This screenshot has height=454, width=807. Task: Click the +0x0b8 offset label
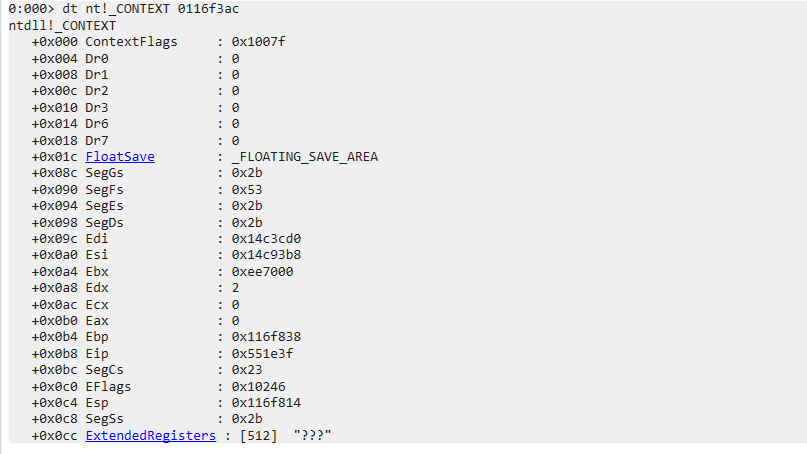click(x=55, y=354)
